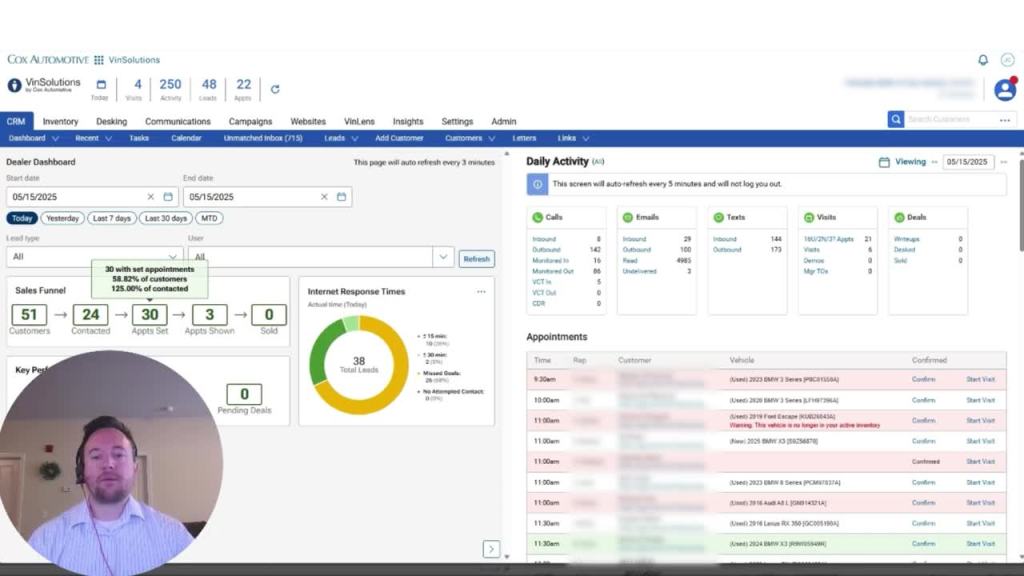Click the apps grid icon beside VinSolutions
Screen dimensions: 1024x576
coord(99,60)
